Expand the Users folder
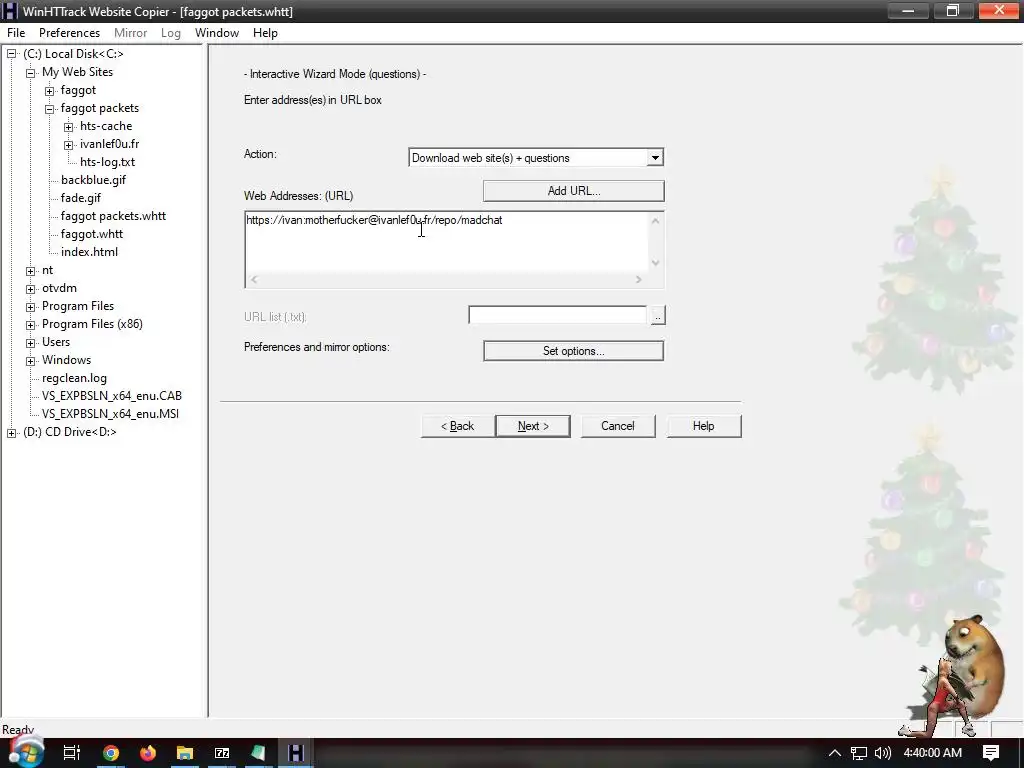 tap(31, 343)
